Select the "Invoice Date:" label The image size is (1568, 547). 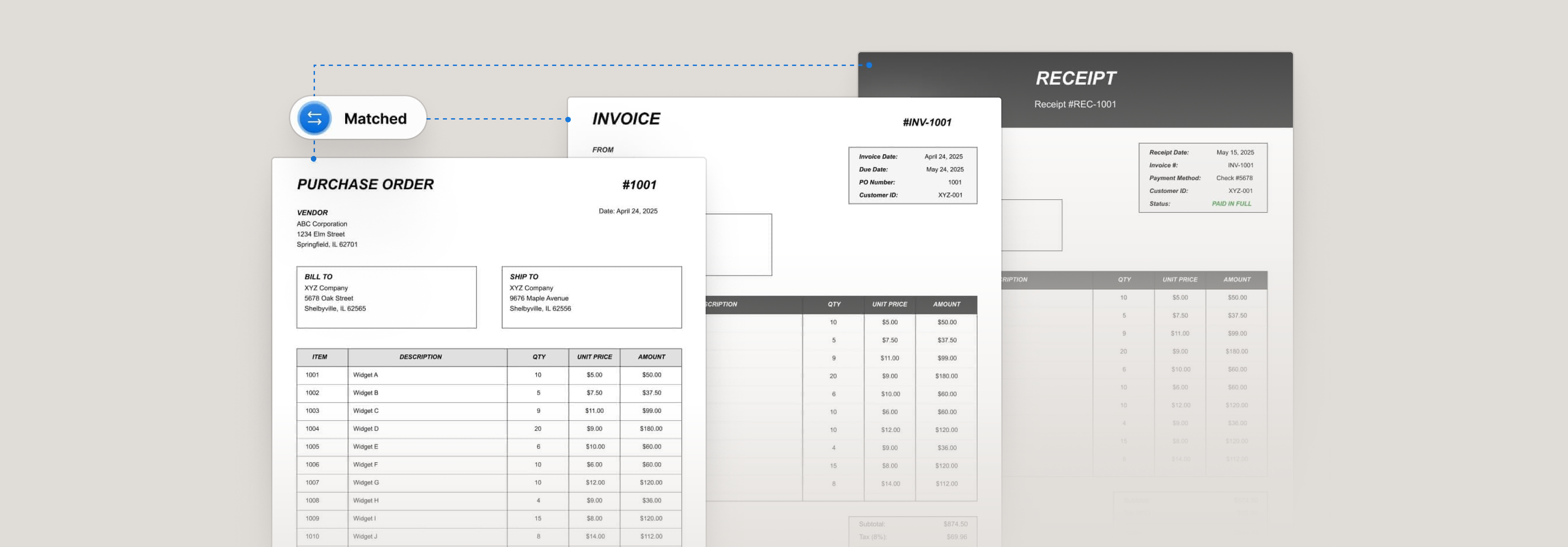[878, 157]
